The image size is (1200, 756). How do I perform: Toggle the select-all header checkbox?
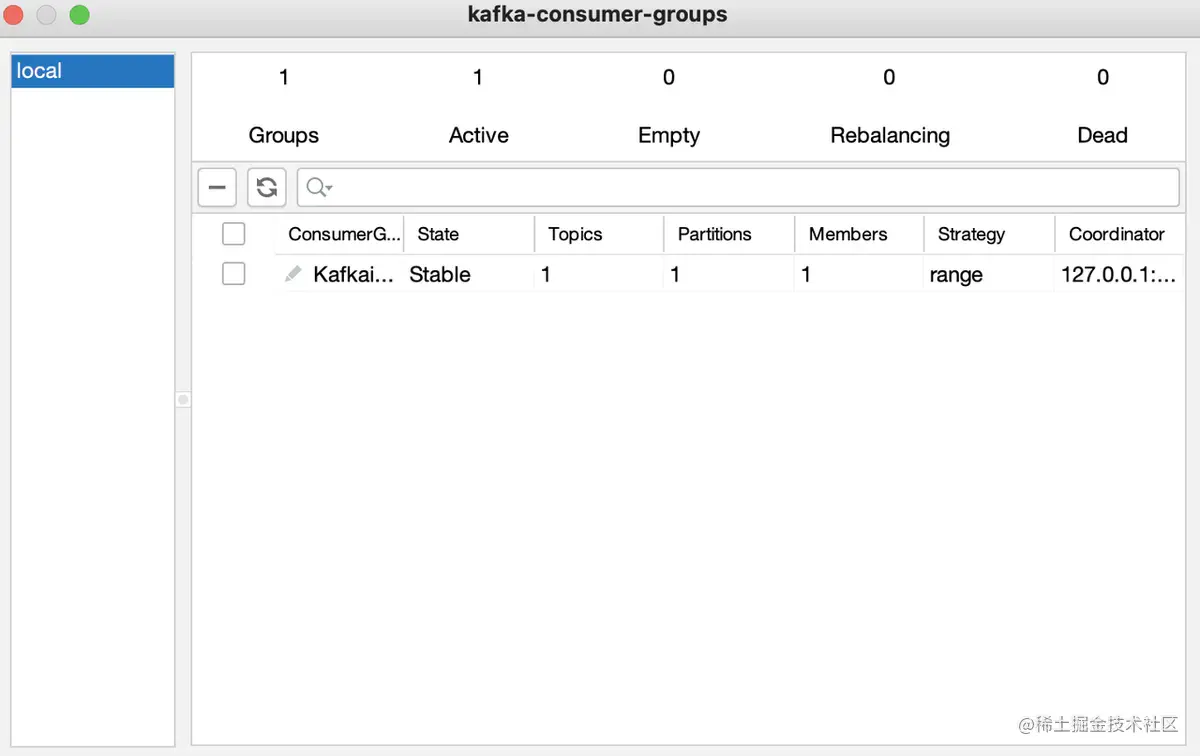click(233, 234)
